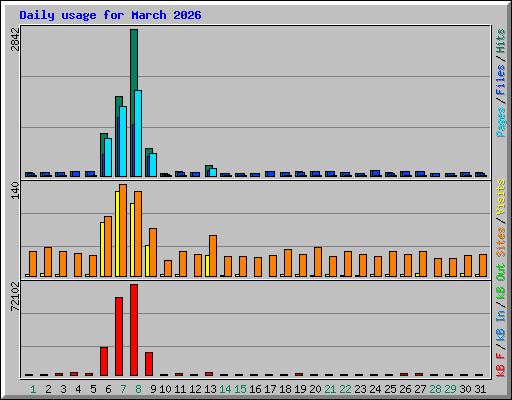The width and height of the screenshot is (512, 400).
Task: Select the cyan pages bar for day 13
Action: pyautogui.click(x=213, y=172)
